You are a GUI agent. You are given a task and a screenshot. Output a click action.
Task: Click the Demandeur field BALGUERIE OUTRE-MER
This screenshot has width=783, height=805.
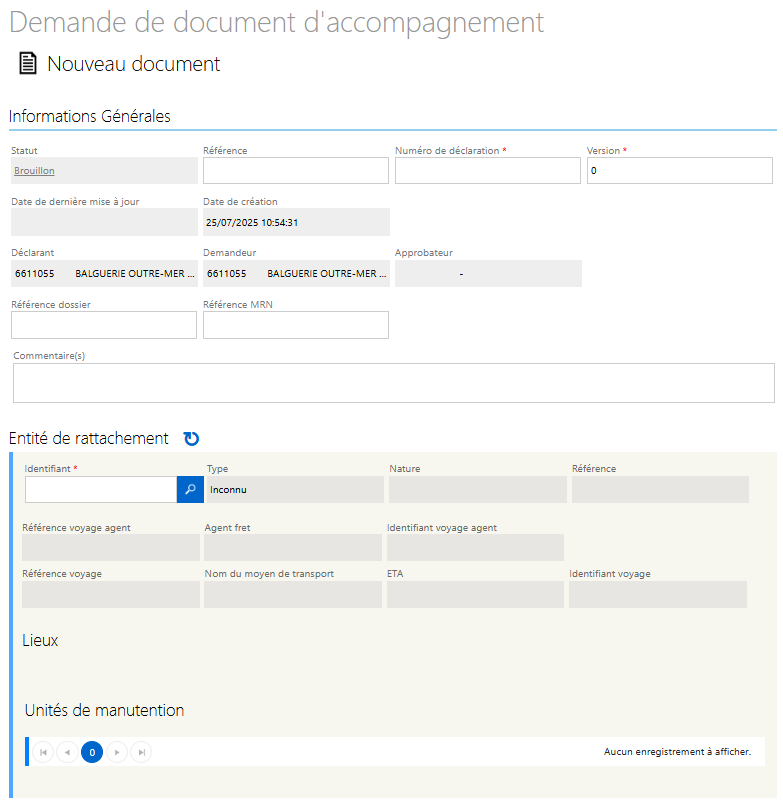[295, 273]
